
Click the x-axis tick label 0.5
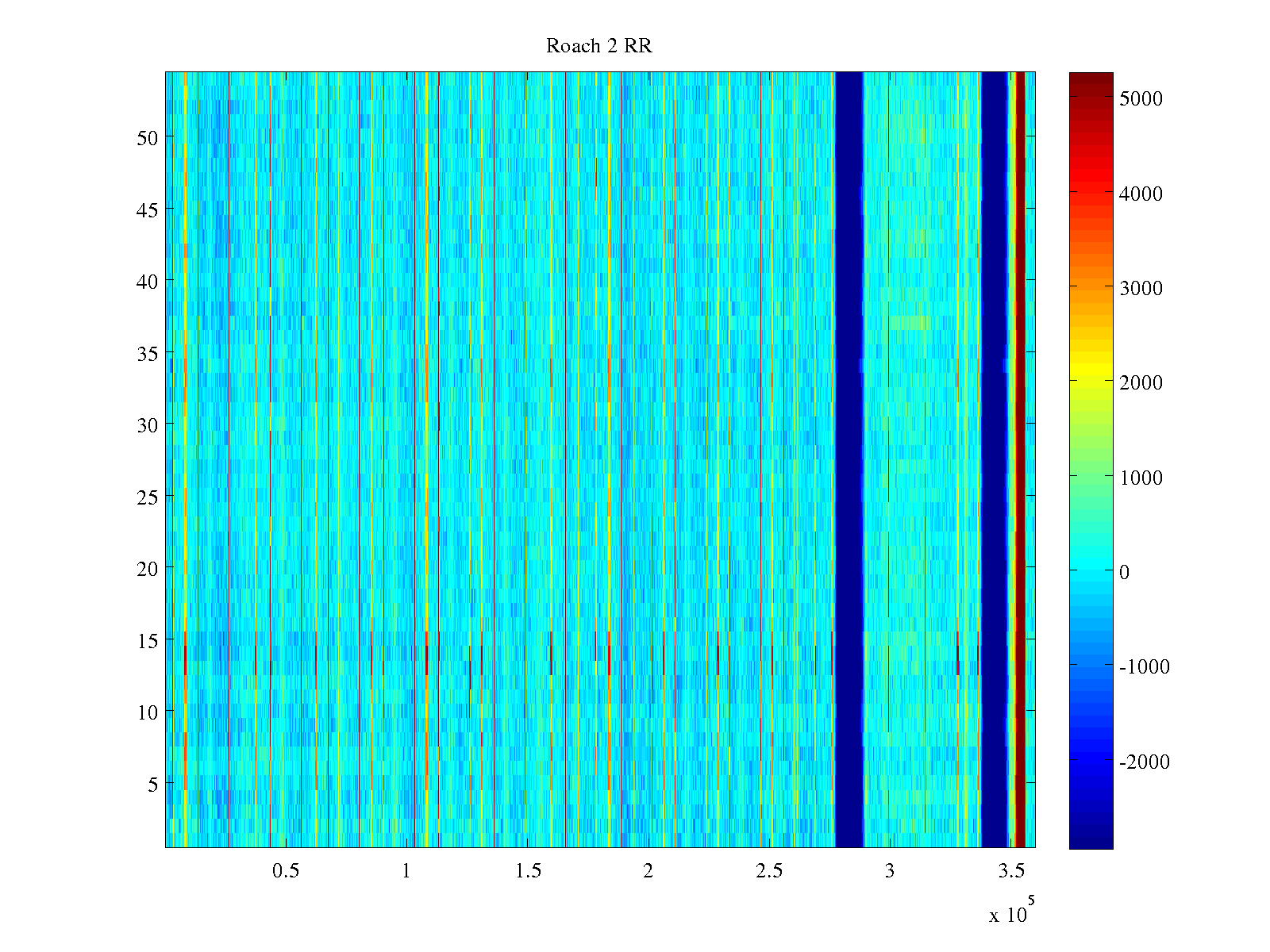[286, 871]
